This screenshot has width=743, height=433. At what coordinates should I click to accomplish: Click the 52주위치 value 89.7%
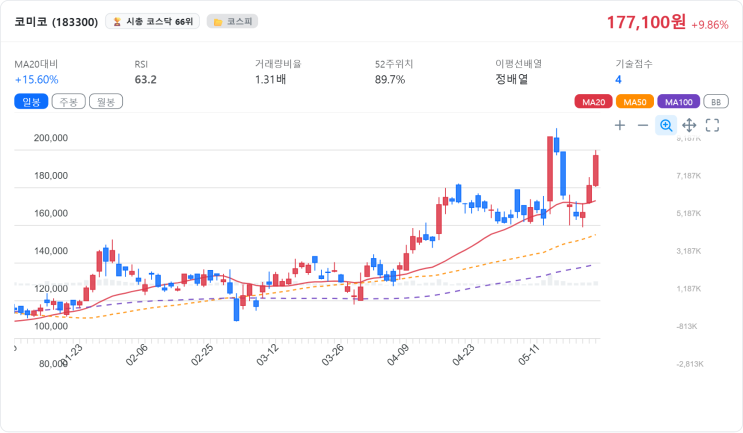tap(390, 80)
